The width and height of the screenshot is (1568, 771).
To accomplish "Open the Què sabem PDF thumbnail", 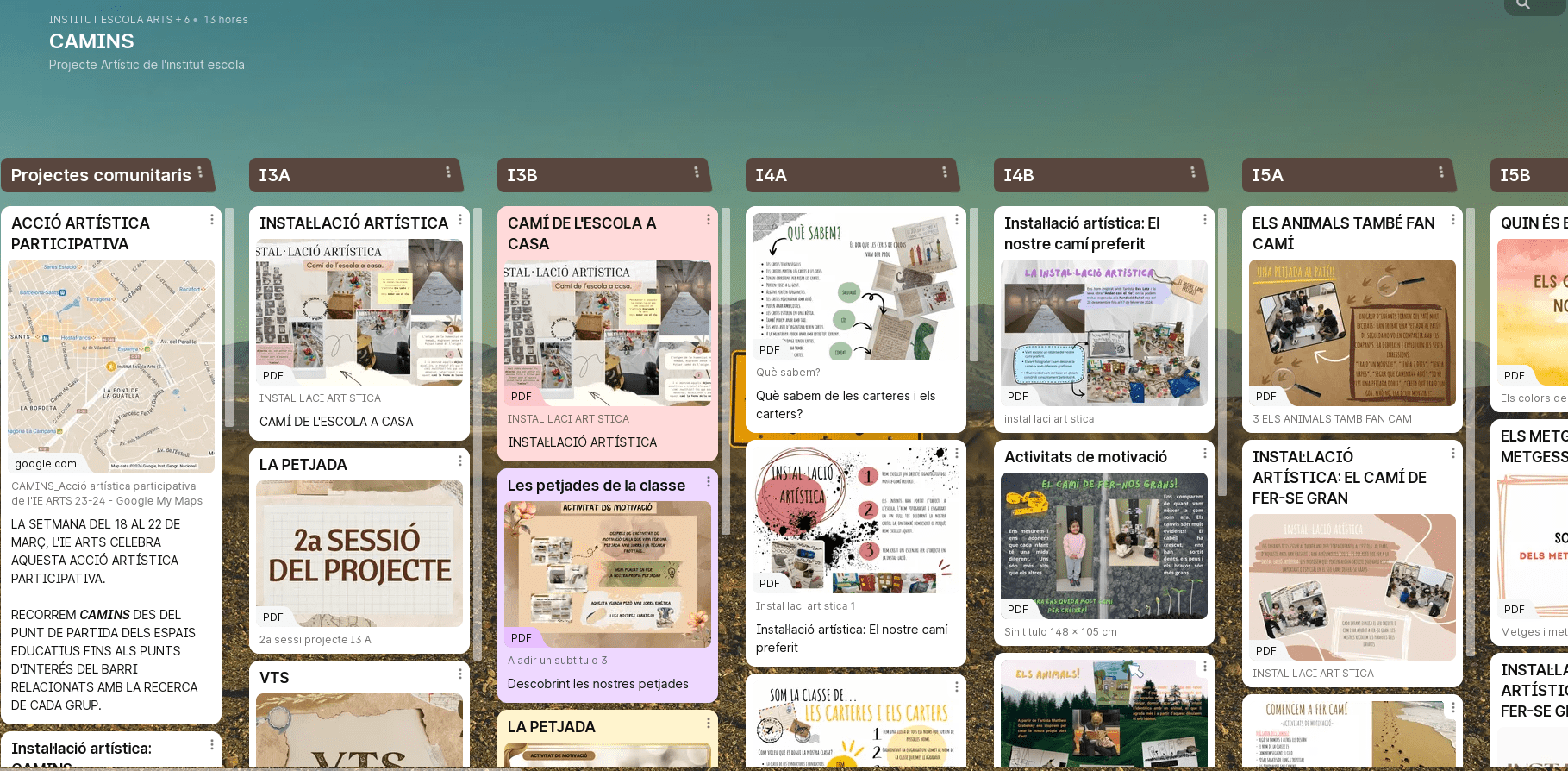I will tap(856, 285).
